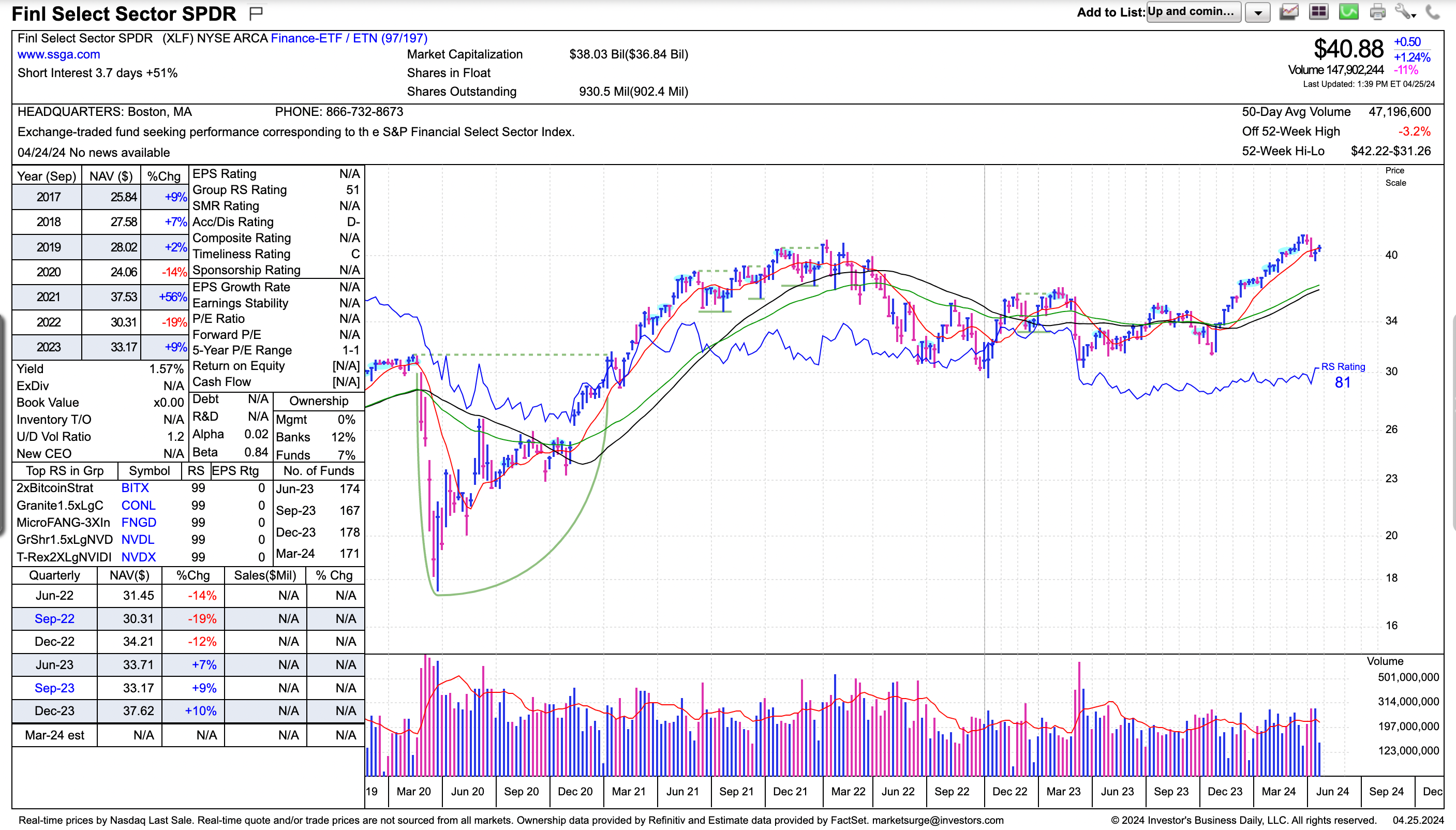Click the printer icon
1456x830 pixels.
coord(1377,12)
